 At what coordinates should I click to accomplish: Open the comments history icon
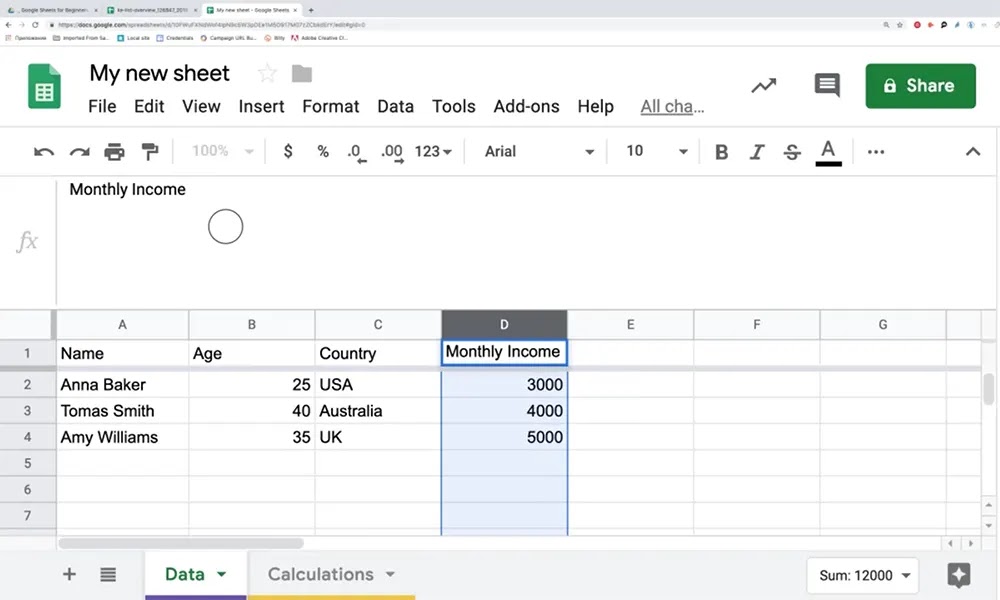[827, 85]
